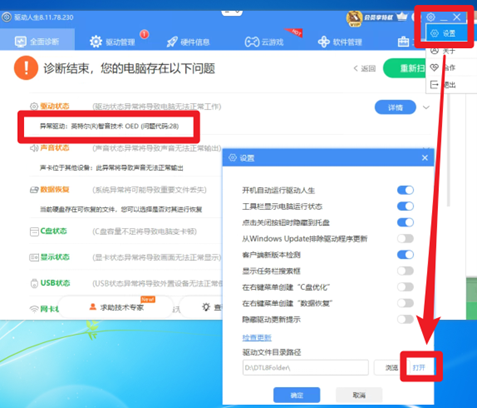Click the dropdown handle at window top center
The width and height of the screenshot is (477, 408).
[x=232, y=13]
